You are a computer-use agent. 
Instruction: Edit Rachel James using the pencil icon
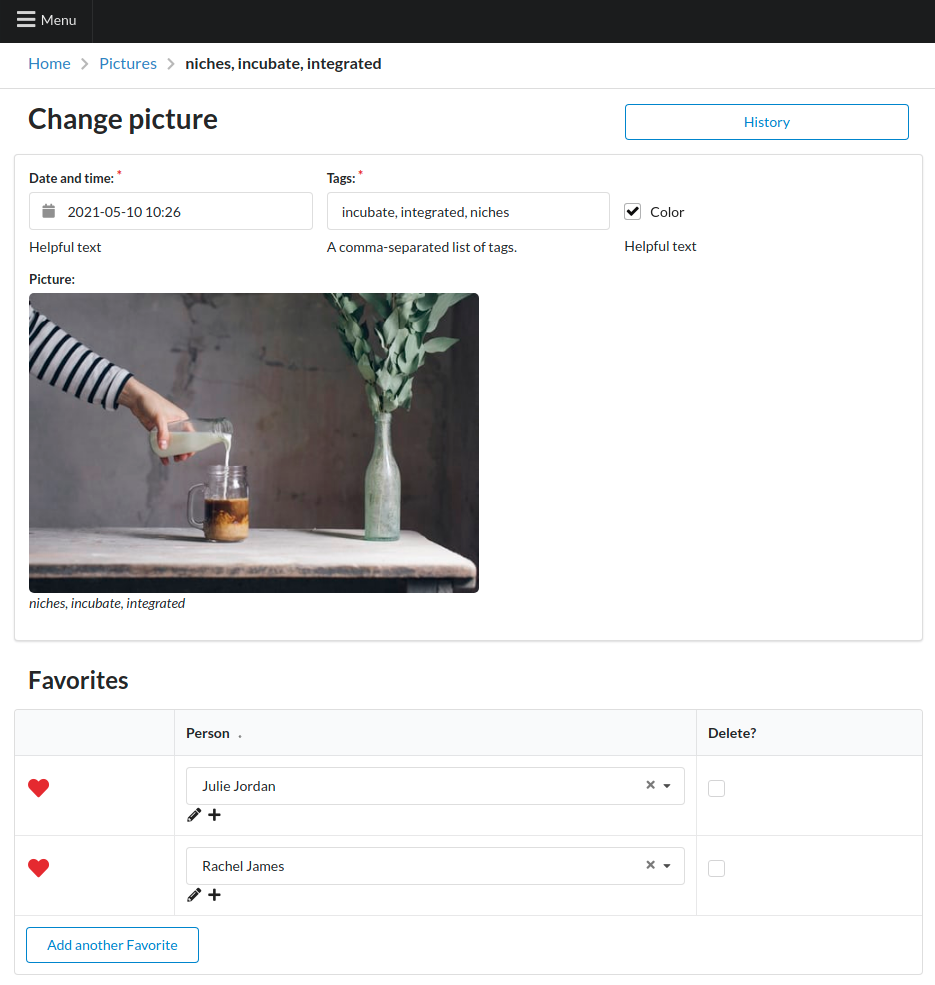point(194,895)
